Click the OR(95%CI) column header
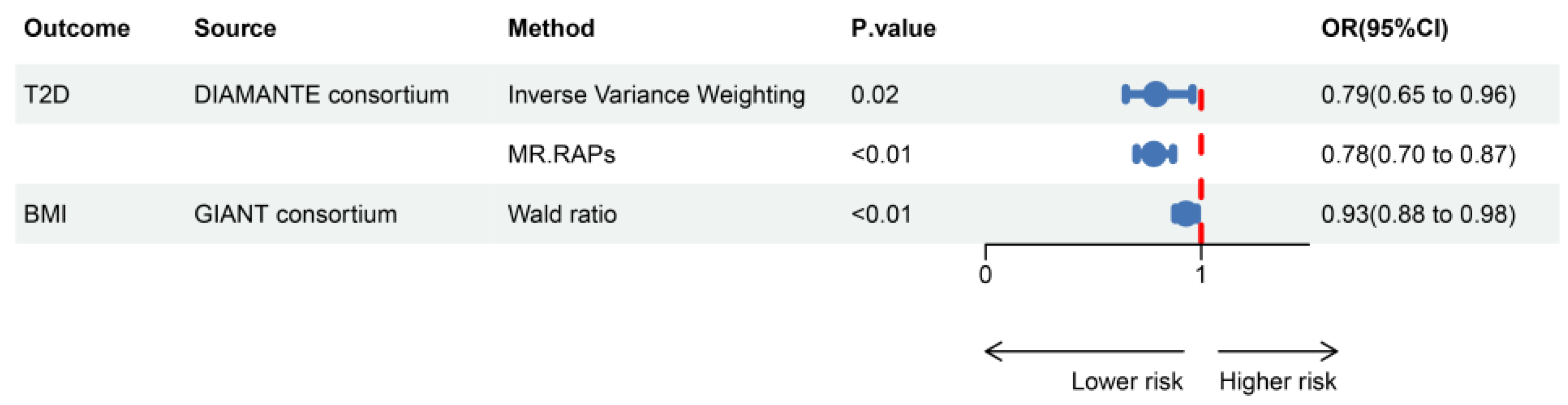The width and height of the screenshot is (1568, 405). click(x=1384, y=29)
